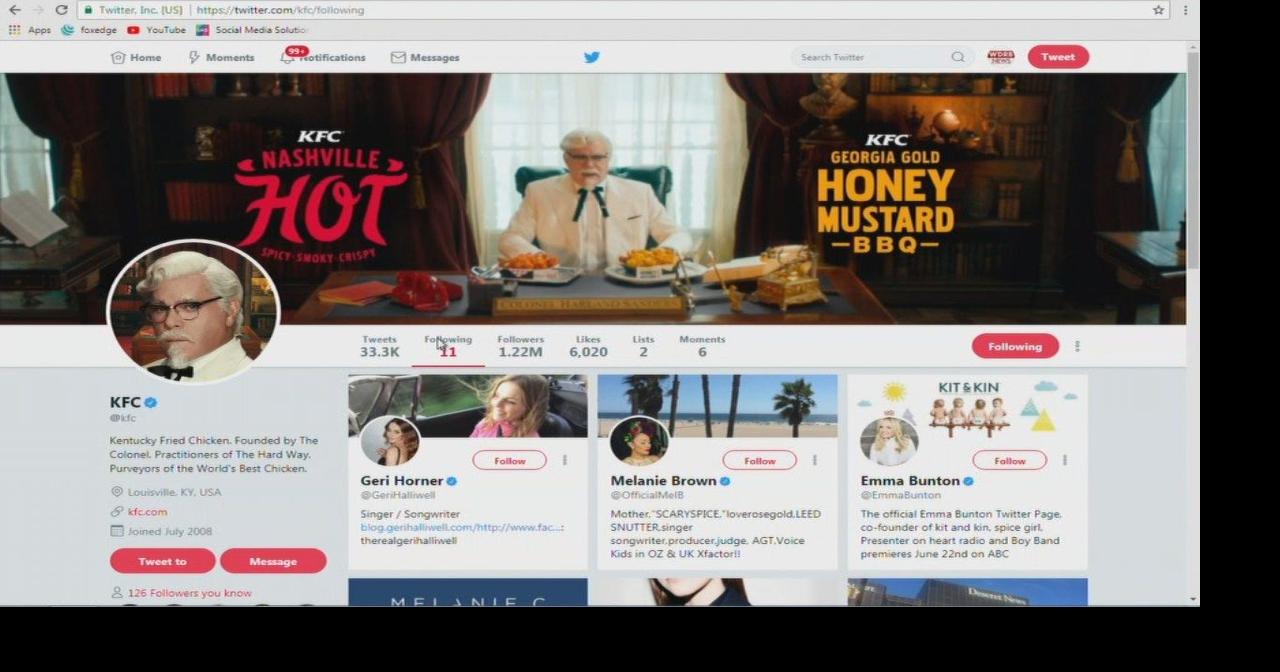Bookmark the page with the star icon
Image resolution: width=1280 pixels, height=672 pixels.
(x=1157, y=10)
